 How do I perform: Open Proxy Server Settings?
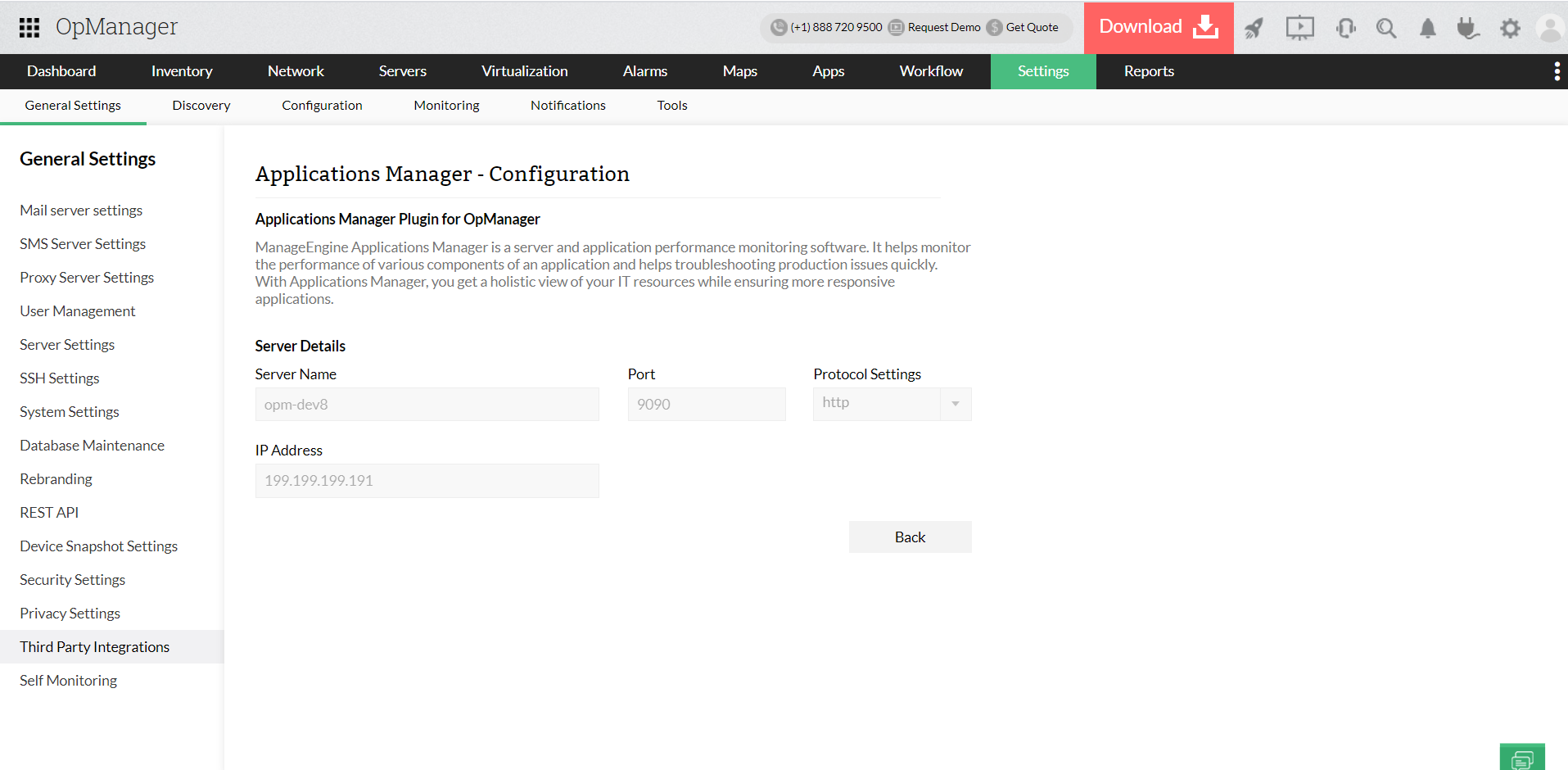[x=87, y=278]
